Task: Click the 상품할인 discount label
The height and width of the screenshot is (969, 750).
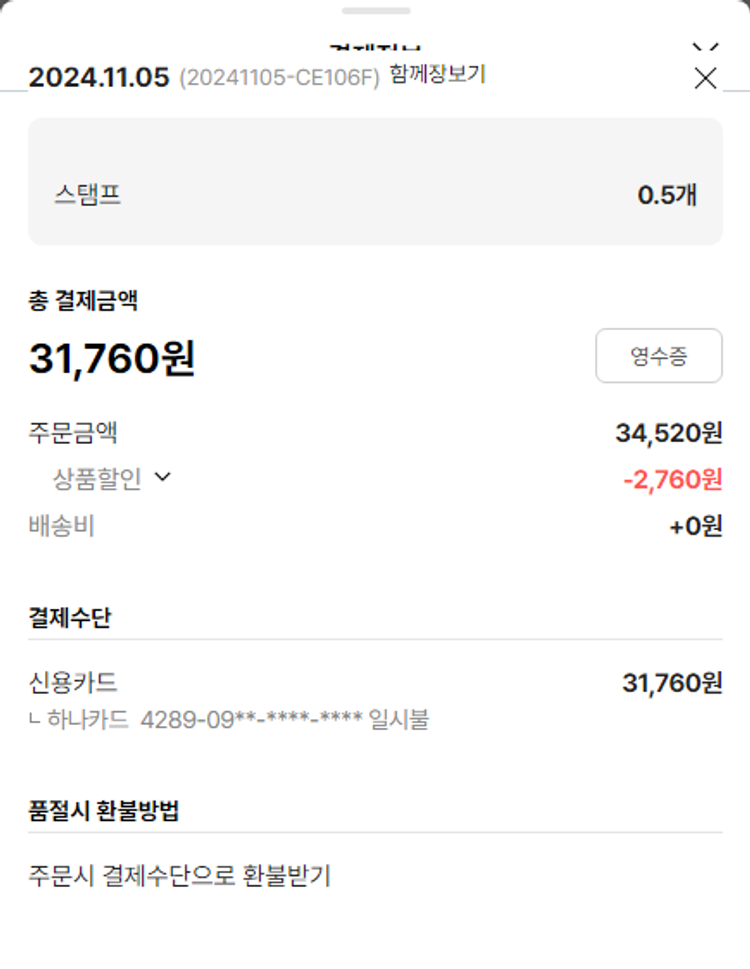Action: pos(97,479)
